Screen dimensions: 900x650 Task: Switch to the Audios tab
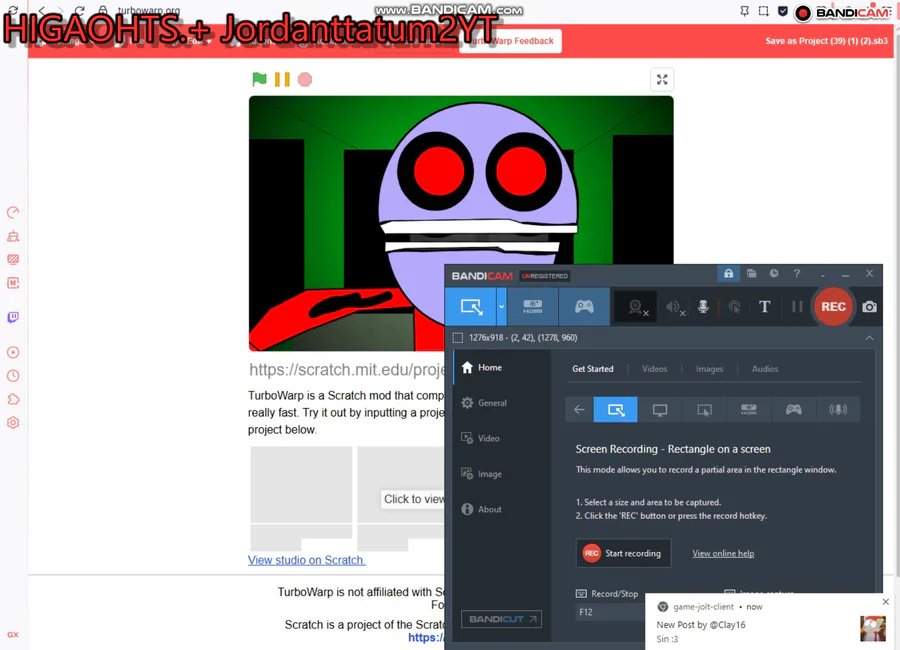coord(765,369)
